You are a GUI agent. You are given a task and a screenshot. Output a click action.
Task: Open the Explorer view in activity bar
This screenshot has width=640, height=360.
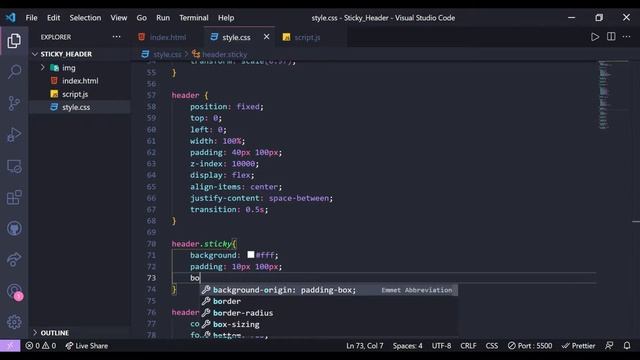tap(14, 41)
